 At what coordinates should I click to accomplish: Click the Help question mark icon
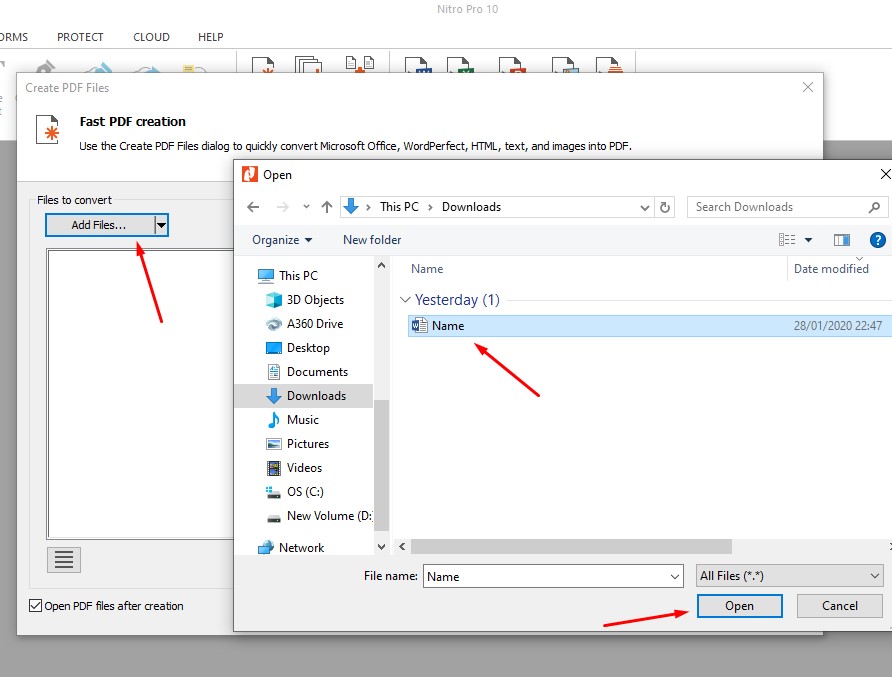tap(877, 240)
